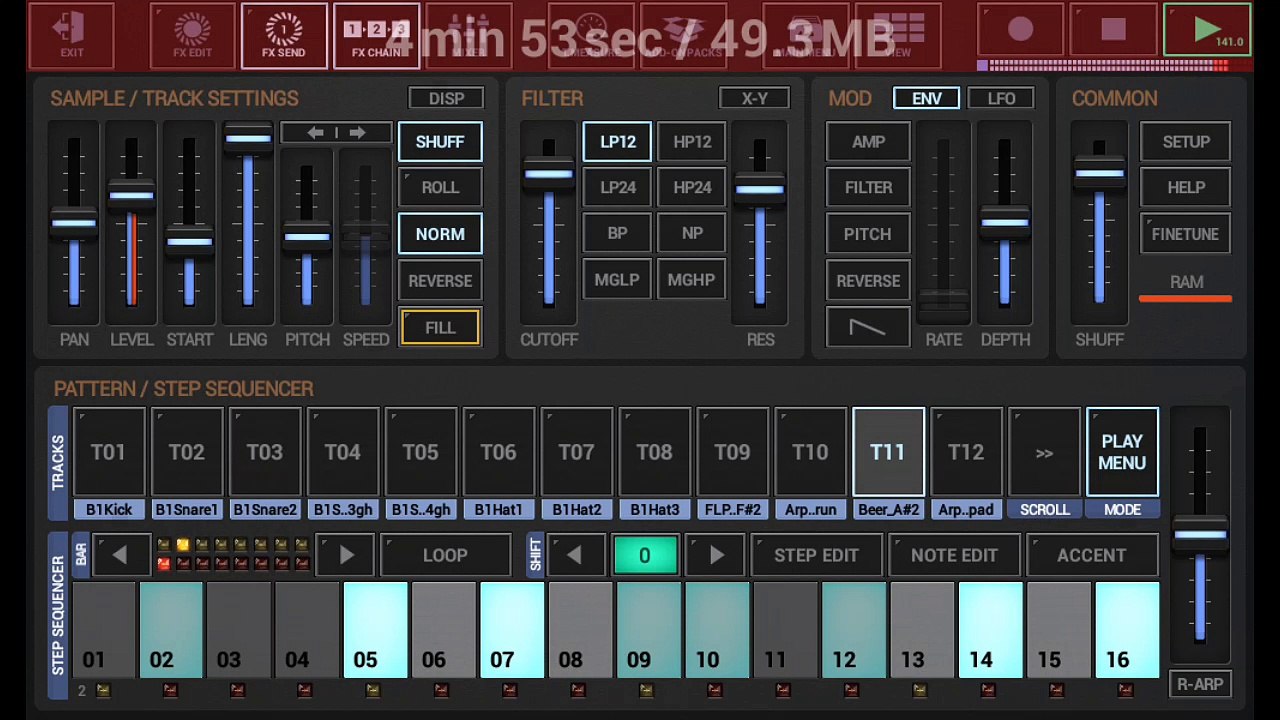
Task: Select track T01 B1Kick
Action: [109, 452]
